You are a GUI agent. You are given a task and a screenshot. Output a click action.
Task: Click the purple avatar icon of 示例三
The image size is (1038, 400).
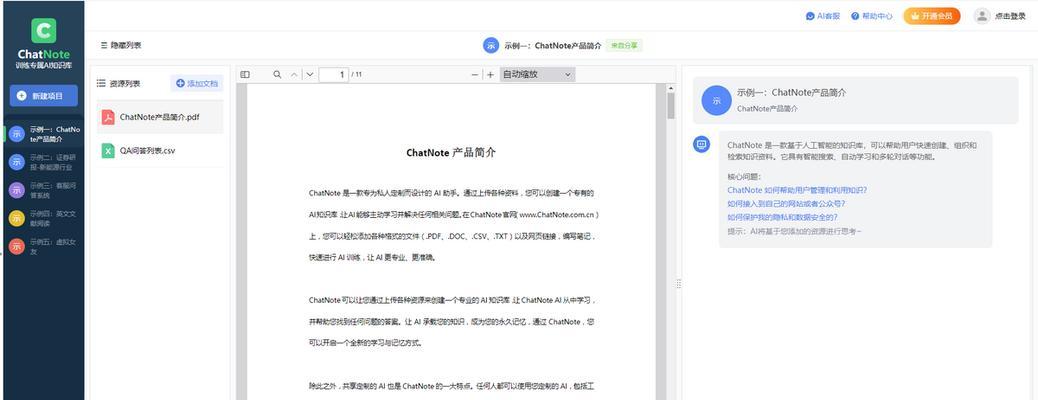click(17, 191)
